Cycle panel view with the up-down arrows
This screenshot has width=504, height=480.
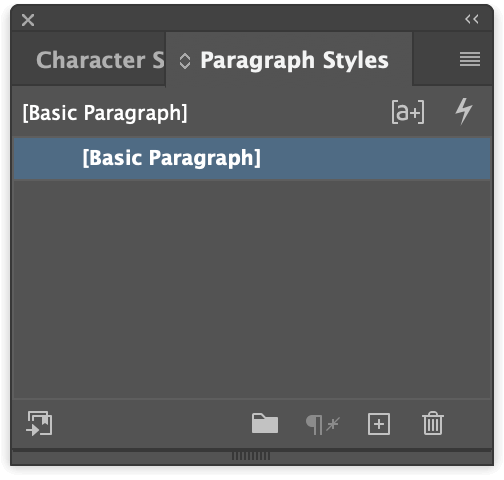point(185,61)
